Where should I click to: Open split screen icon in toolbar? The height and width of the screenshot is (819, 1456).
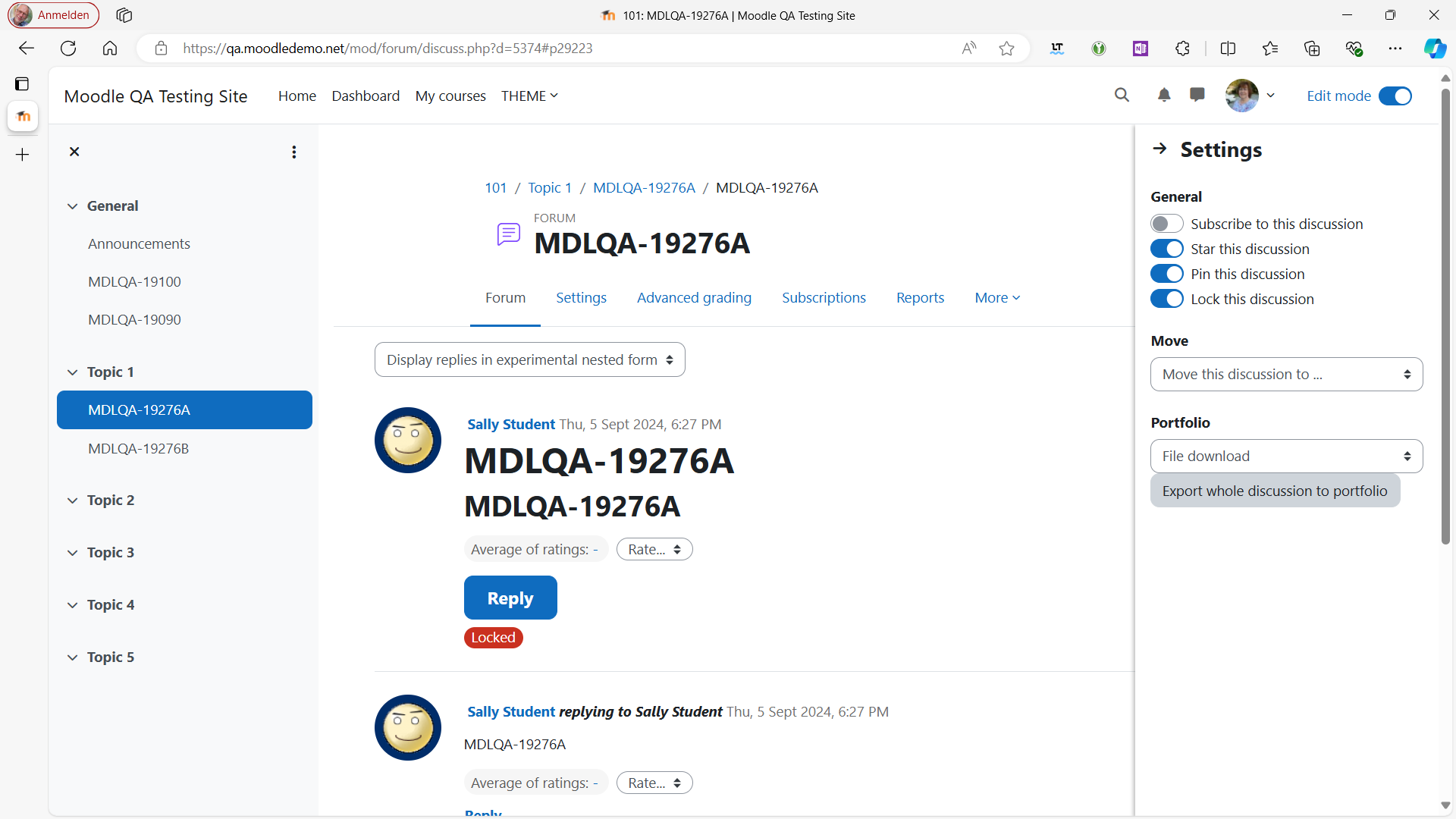click(1228, 49)
